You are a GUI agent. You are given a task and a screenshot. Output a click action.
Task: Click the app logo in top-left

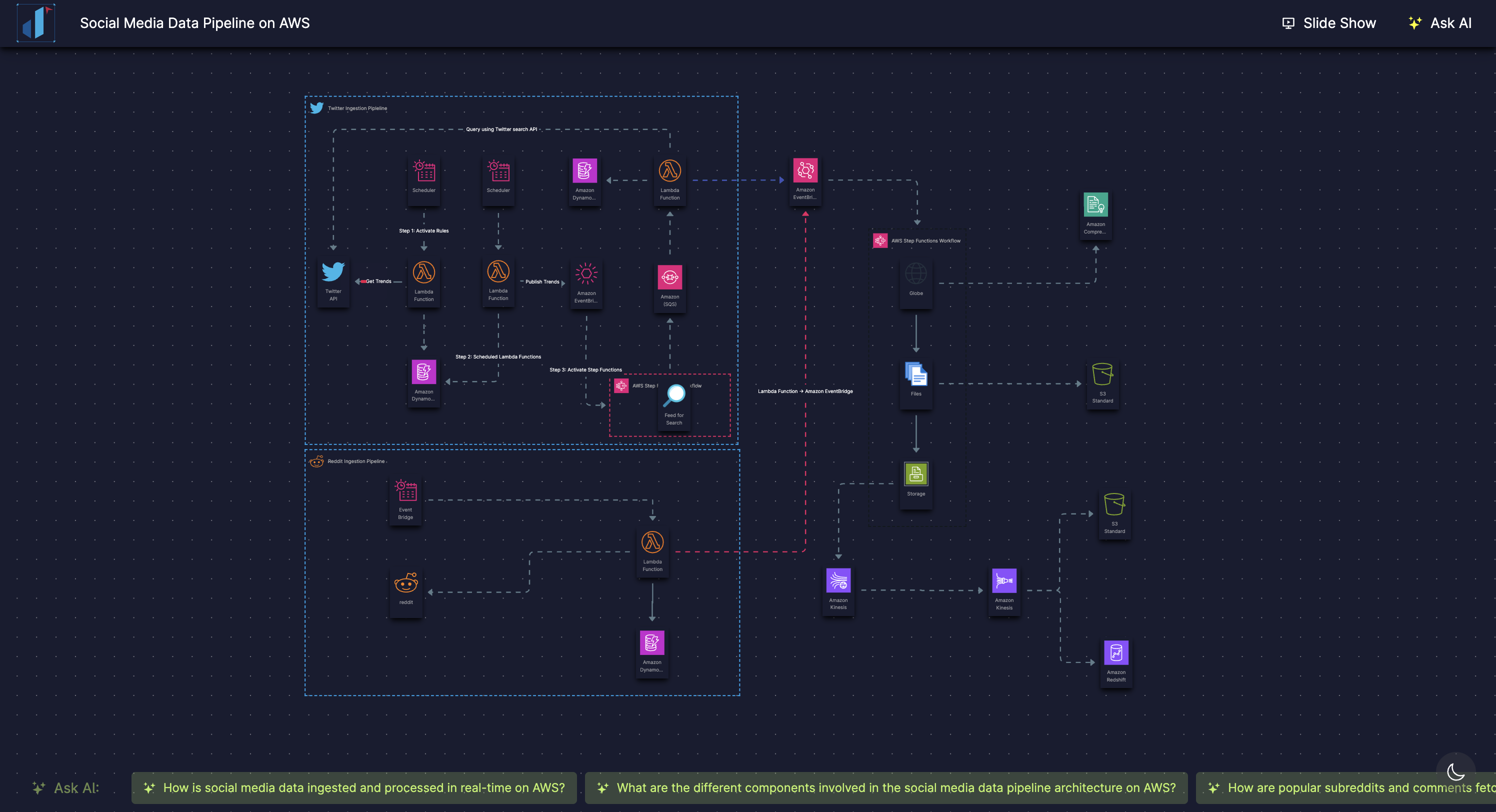point(36,23)
